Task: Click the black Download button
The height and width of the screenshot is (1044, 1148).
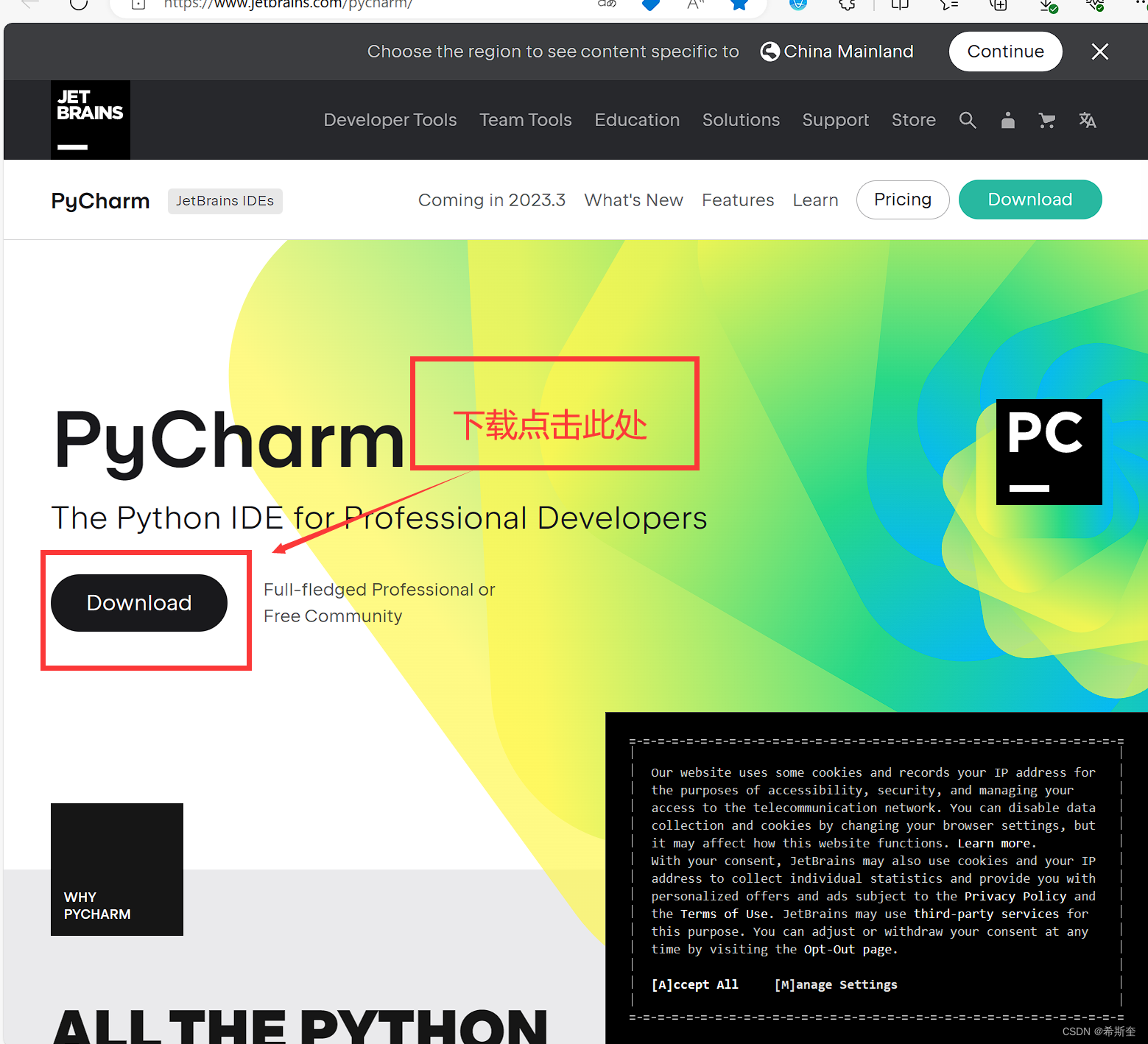Action: [x=139, y=603]
